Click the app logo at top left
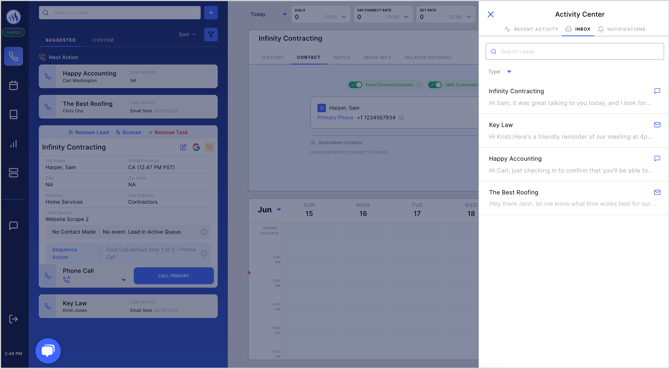670x369 pixels. pyautogui.click(x=14, y=17)
